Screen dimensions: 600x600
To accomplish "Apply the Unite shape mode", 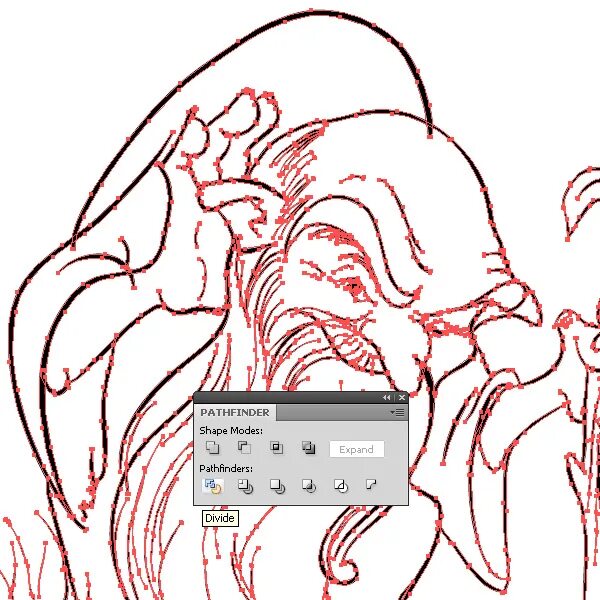I will 212,447.
